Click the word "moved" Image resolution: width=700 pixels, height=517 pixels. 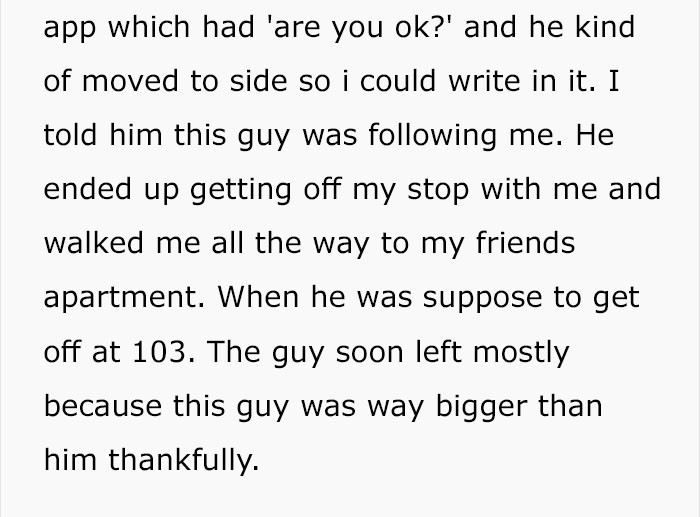click(133, 82)
